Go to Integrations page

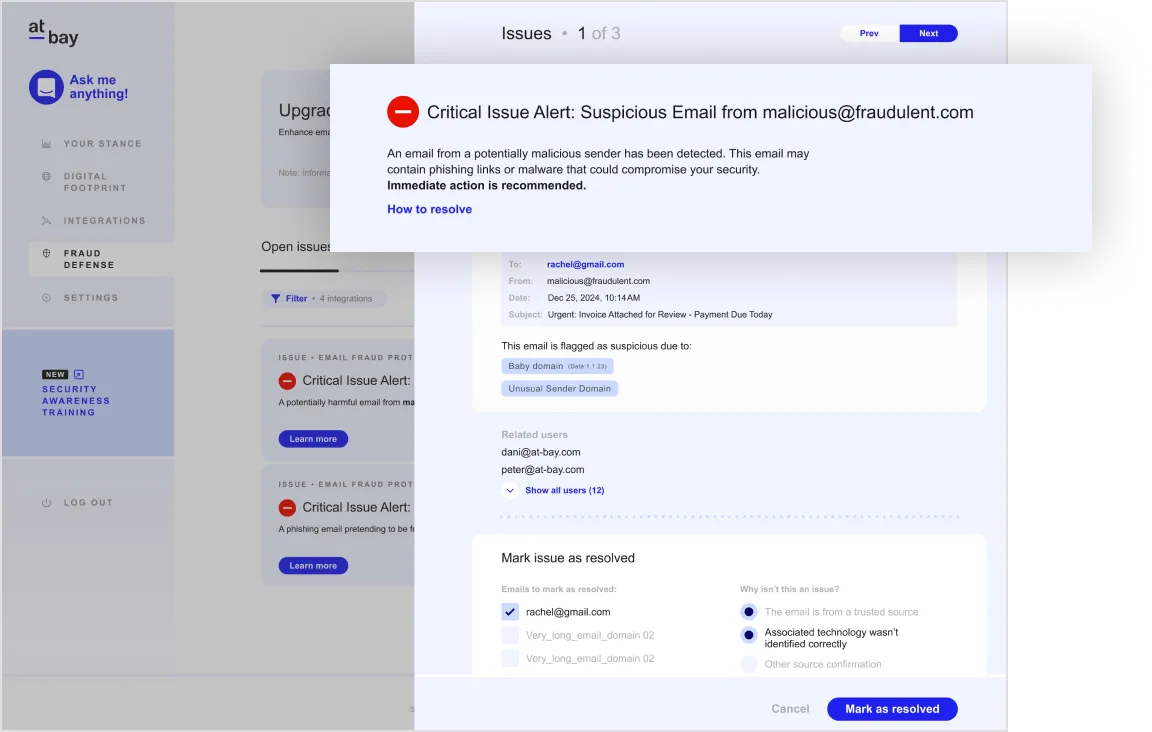tap(104, 220)
